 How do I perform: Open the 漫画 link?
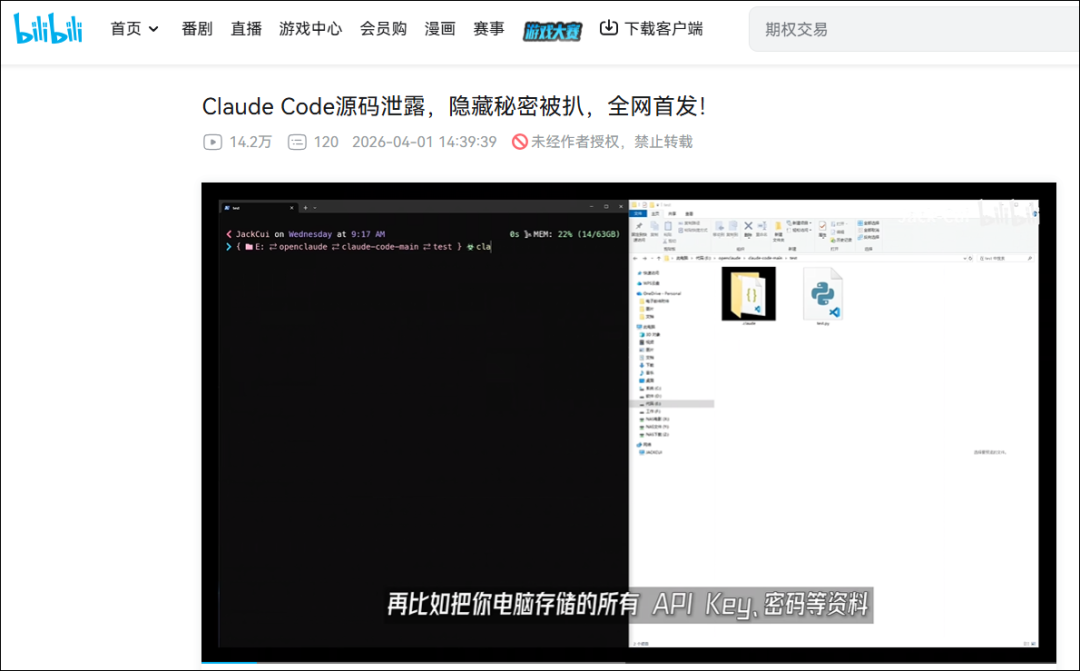(440, 29)
